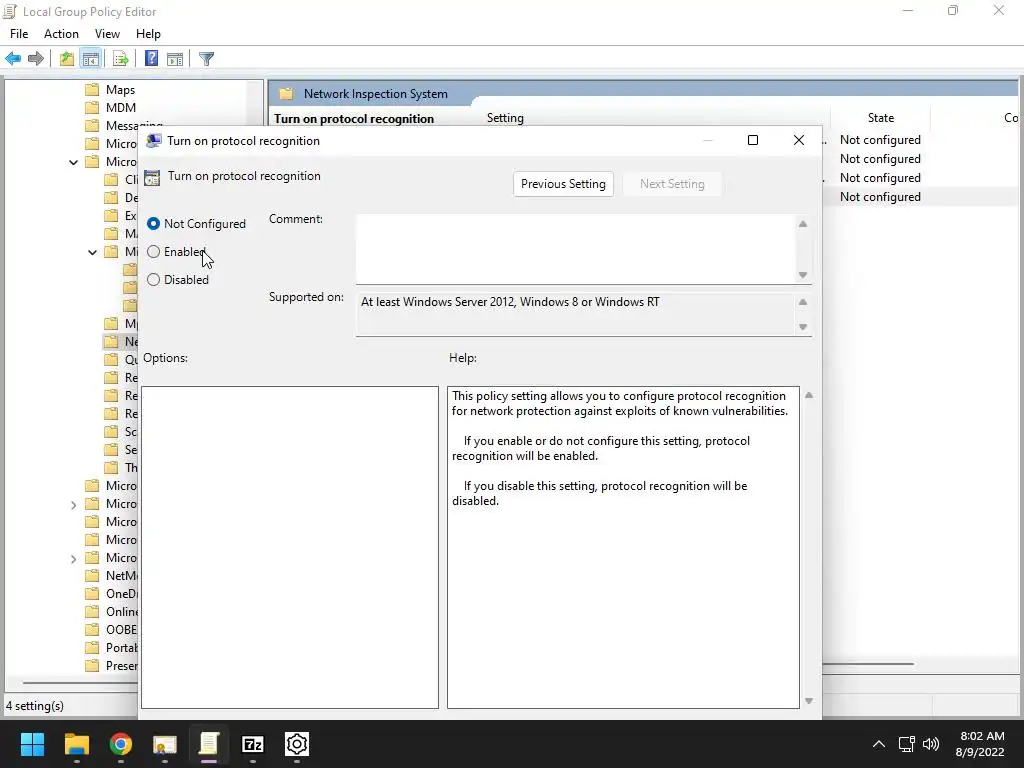
Task: Select the Maps folder in the tree
Action: click(120, 89)
